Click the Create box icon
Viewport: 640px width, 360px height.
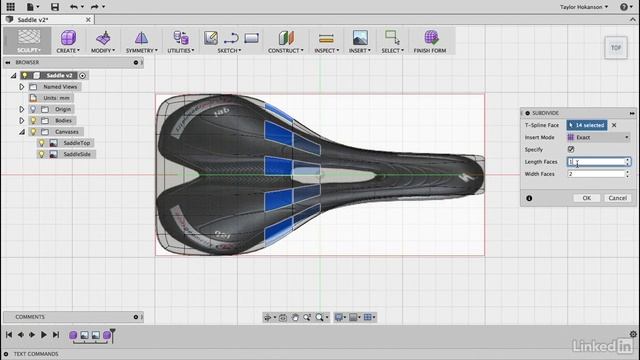tap(68, 38)
